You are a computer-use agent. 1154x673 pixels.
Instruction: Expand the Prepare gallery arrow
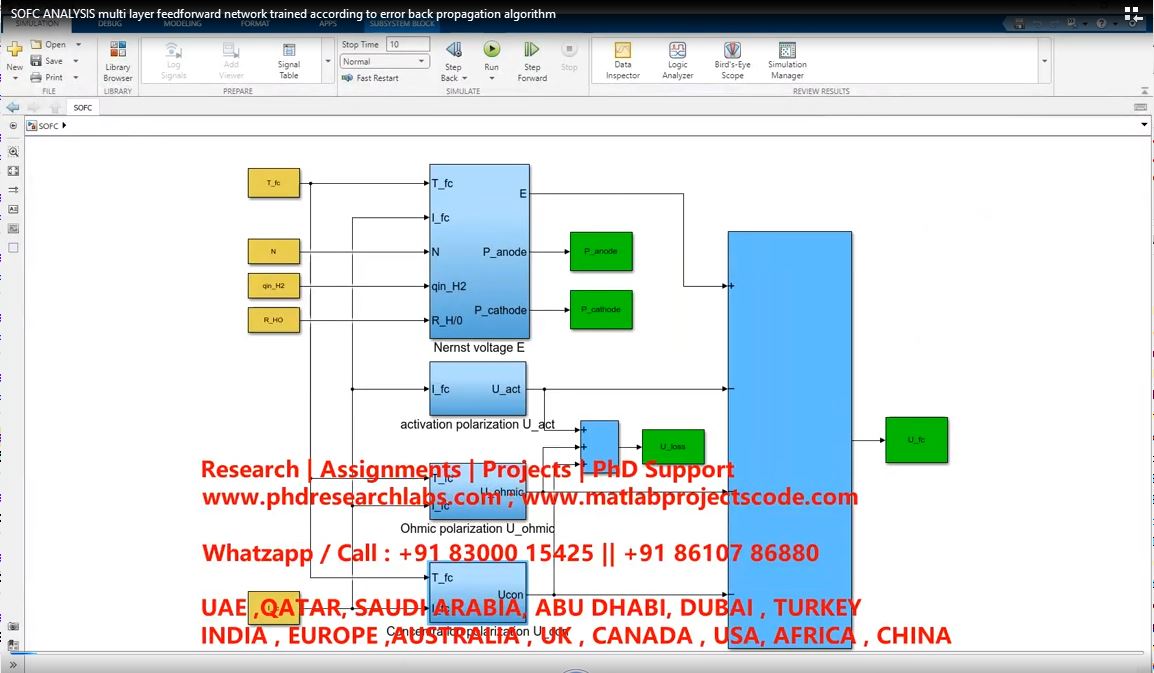(x=328, y=61)
